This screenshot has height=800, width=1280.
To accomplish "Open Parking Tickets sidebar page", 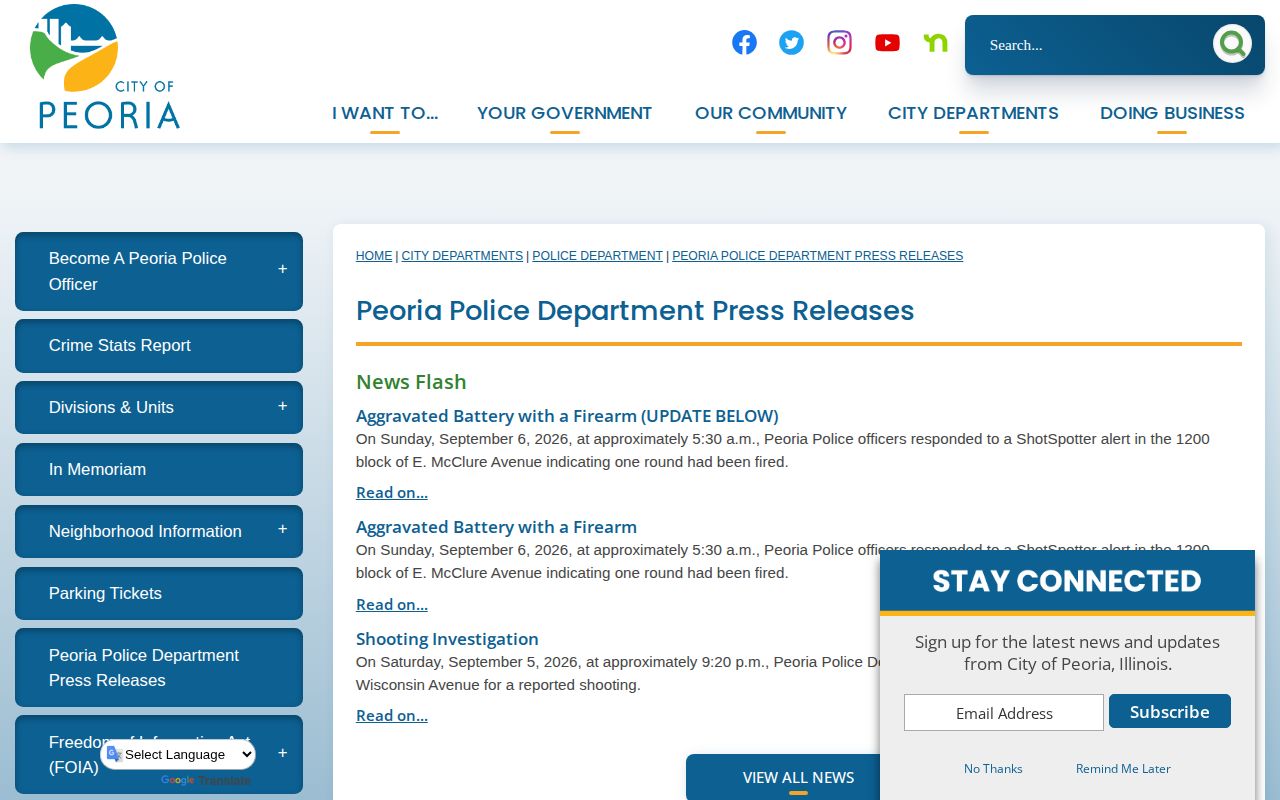I will pyautogui.click(x=159, y=593).
